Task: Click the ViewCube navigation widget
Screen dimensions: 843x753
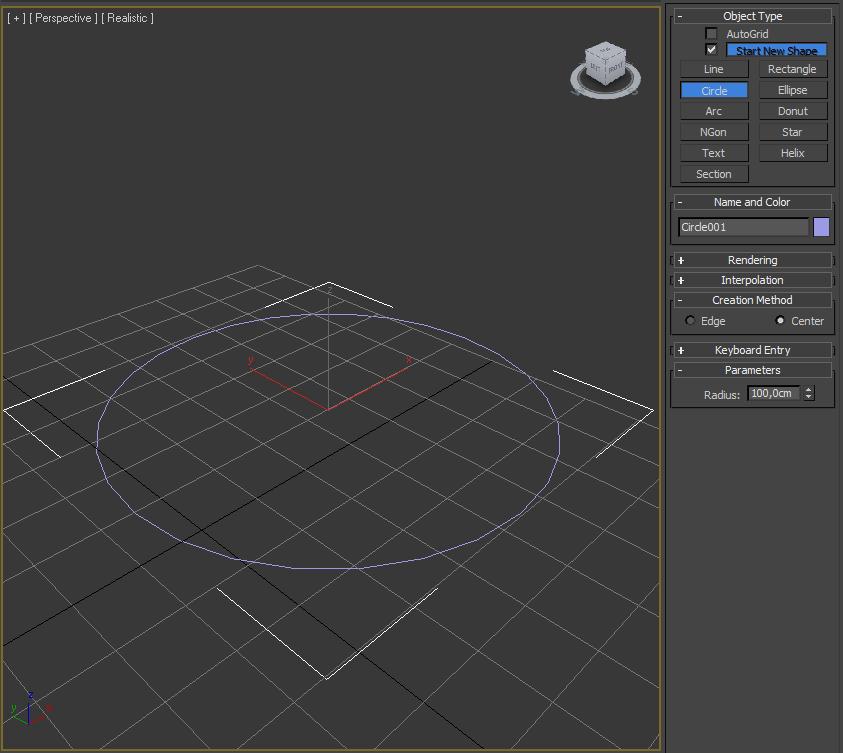Action: [x=605, y=70]
